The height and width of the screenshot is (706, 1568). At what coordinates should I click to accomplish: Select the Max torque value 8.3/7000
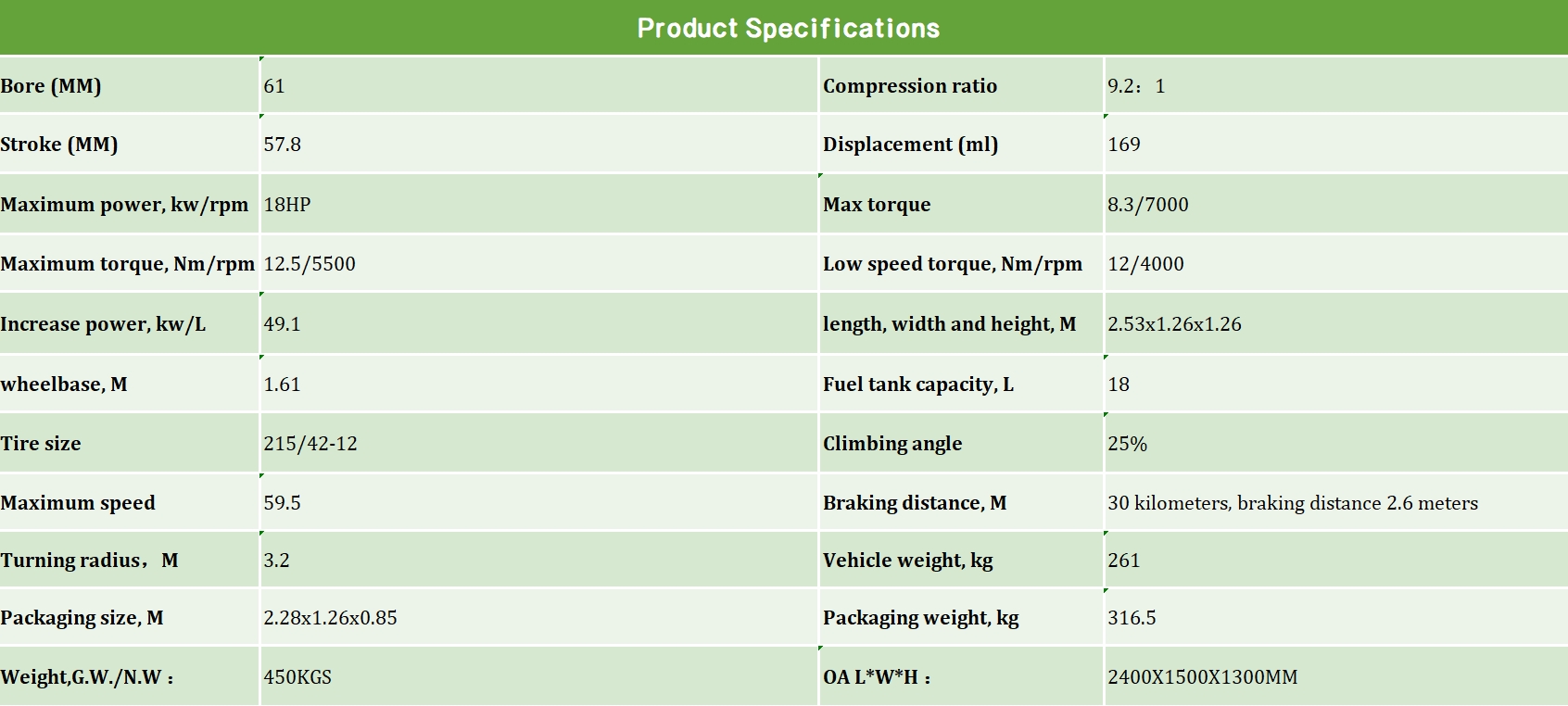tap(1147, 205)
